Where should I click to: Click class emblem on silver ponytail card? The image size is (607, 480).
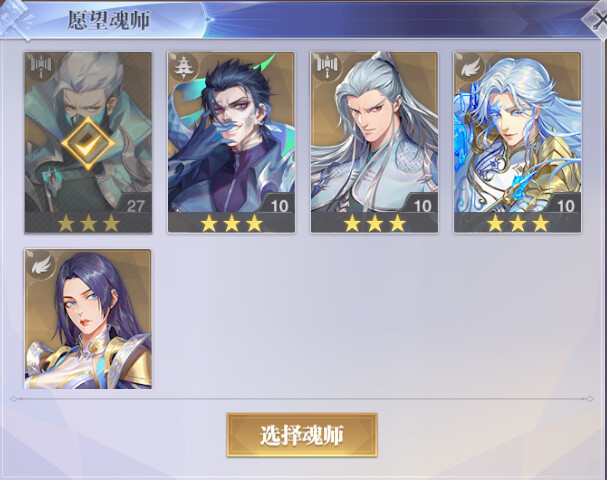(326, 65)
